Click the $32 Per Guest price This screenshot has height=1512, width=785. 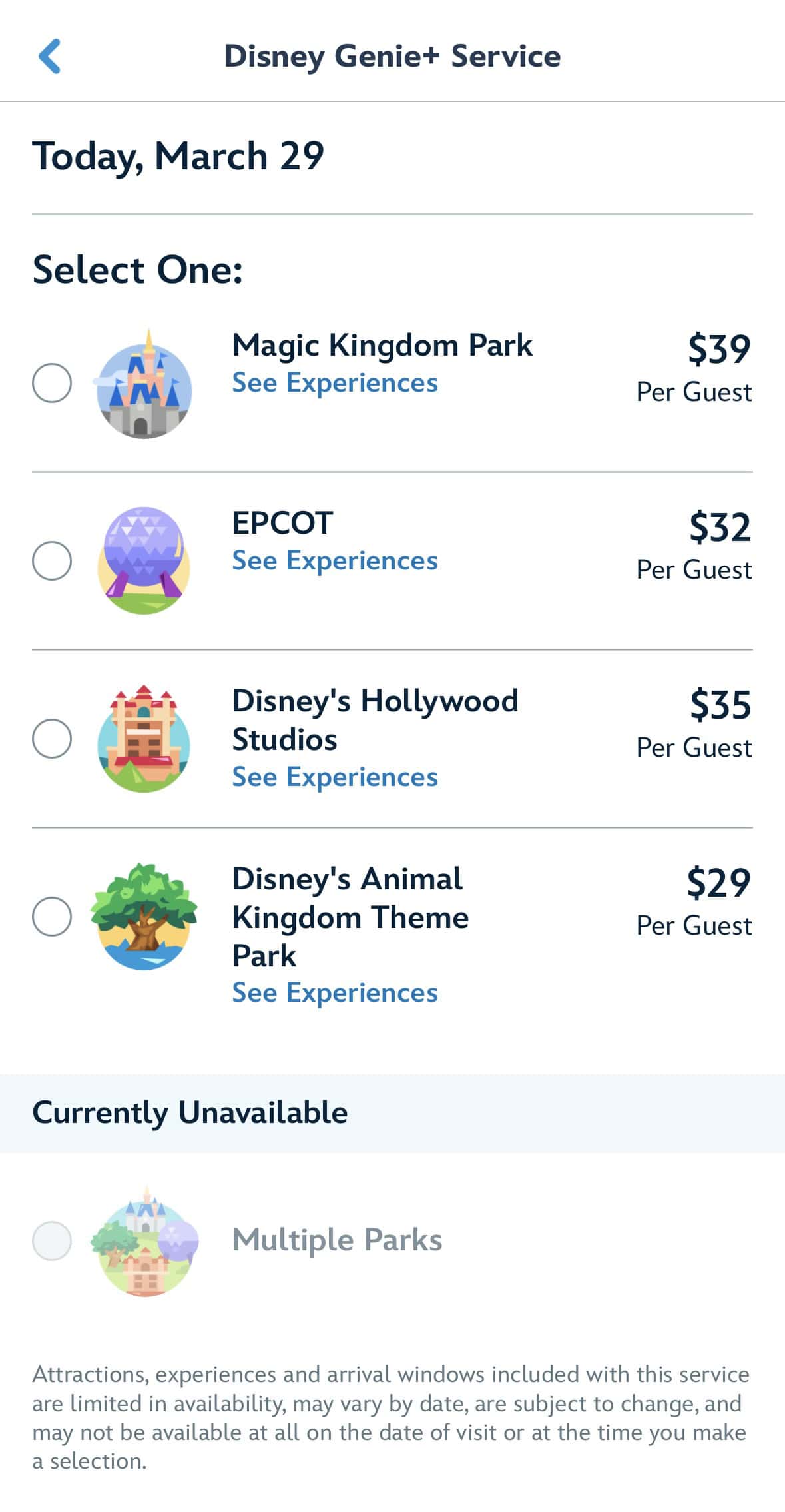coord(694,545)
